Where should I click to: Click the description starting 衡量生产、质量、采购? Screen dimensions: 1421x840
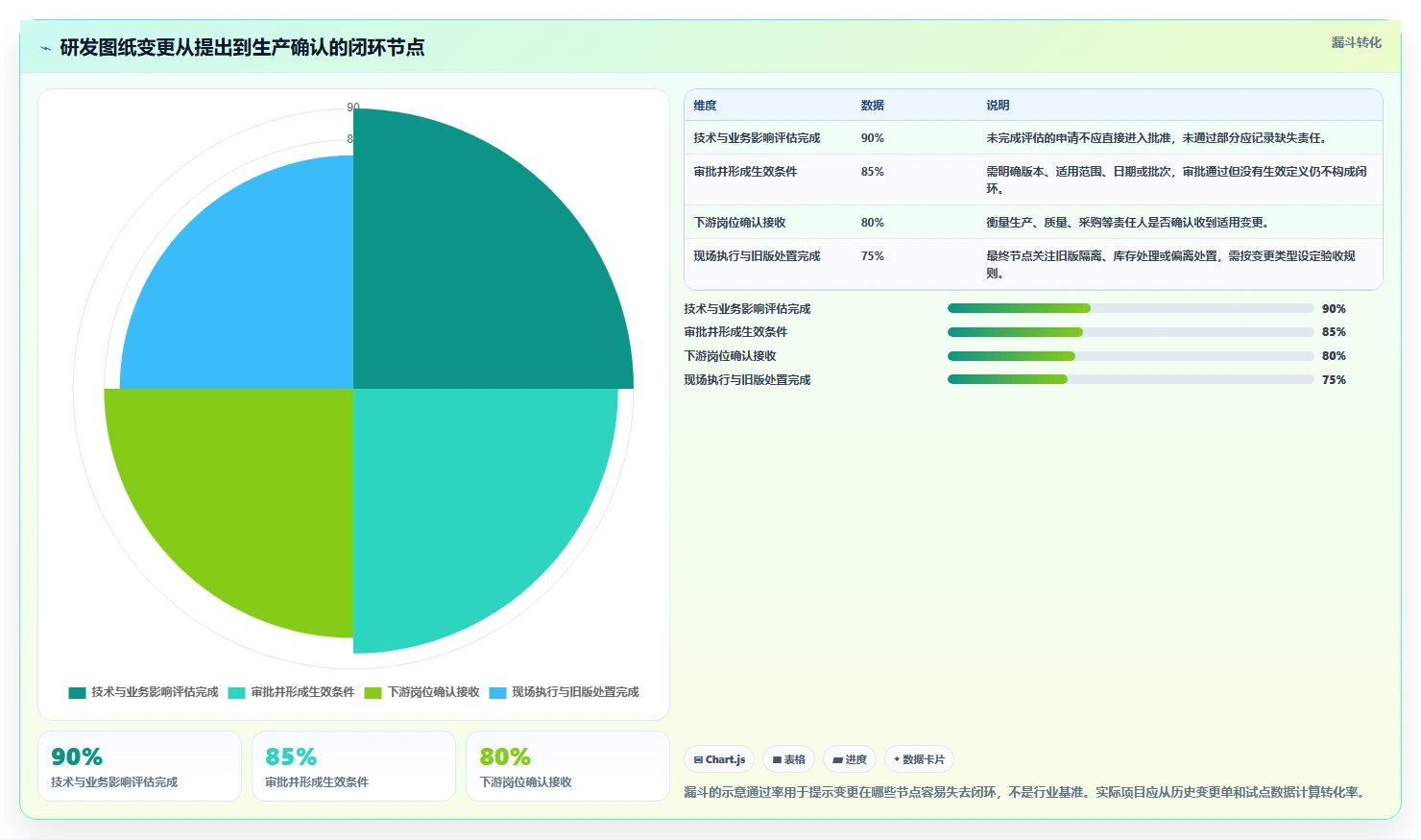(x=1129, y=223)
